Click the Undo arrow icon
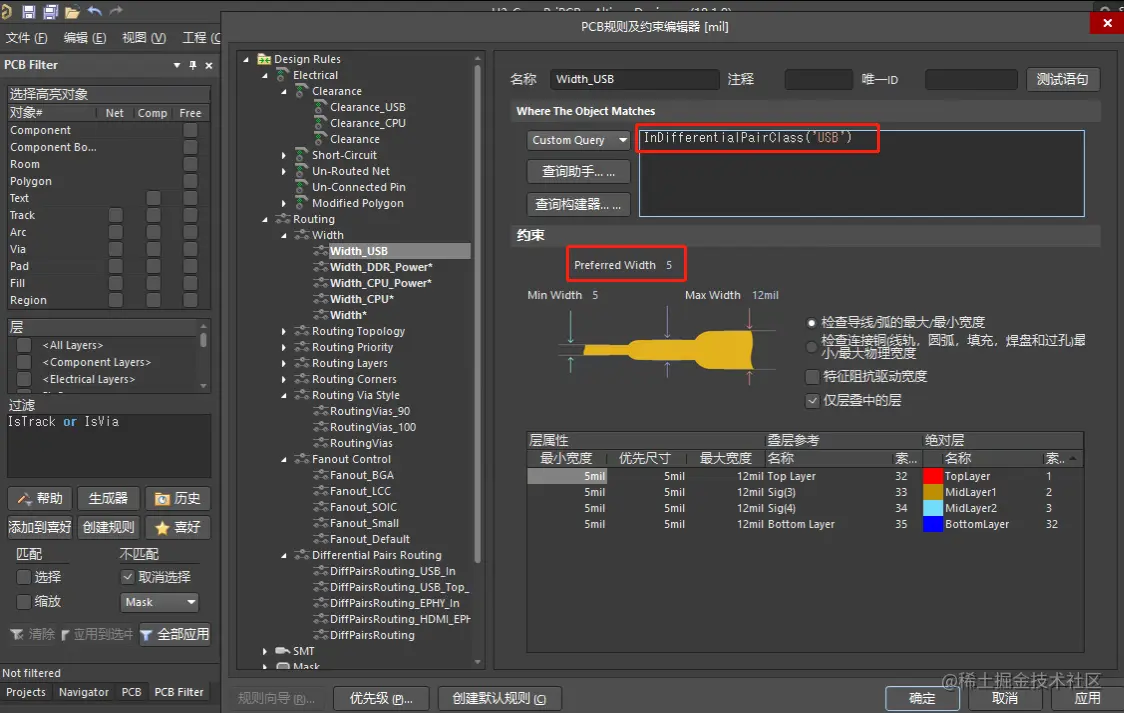 (x=94, y=11)
